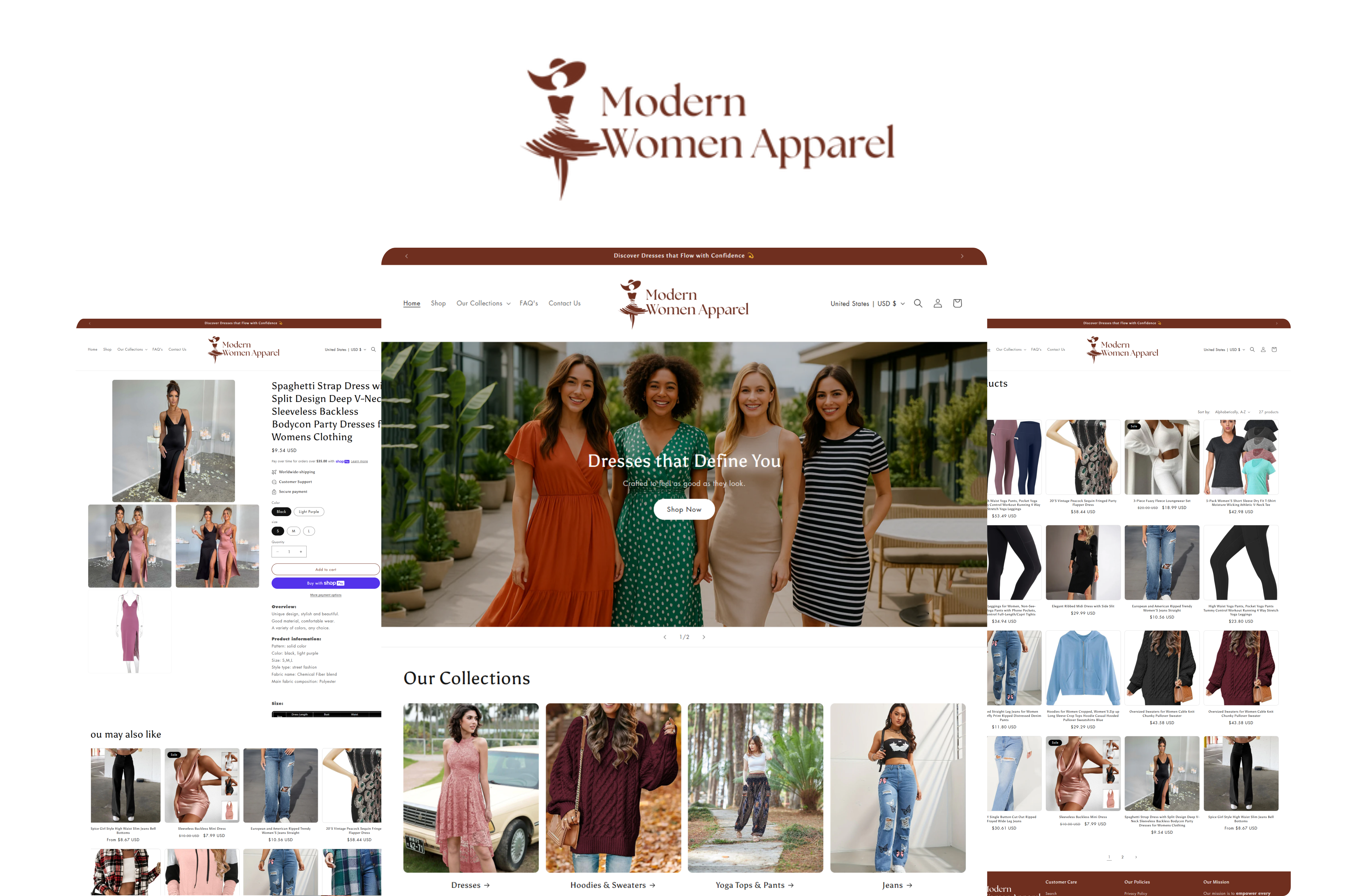Open United States USD currency selector
The width and height of the screenshot is (1366, 896).
[x=867, y=303]
